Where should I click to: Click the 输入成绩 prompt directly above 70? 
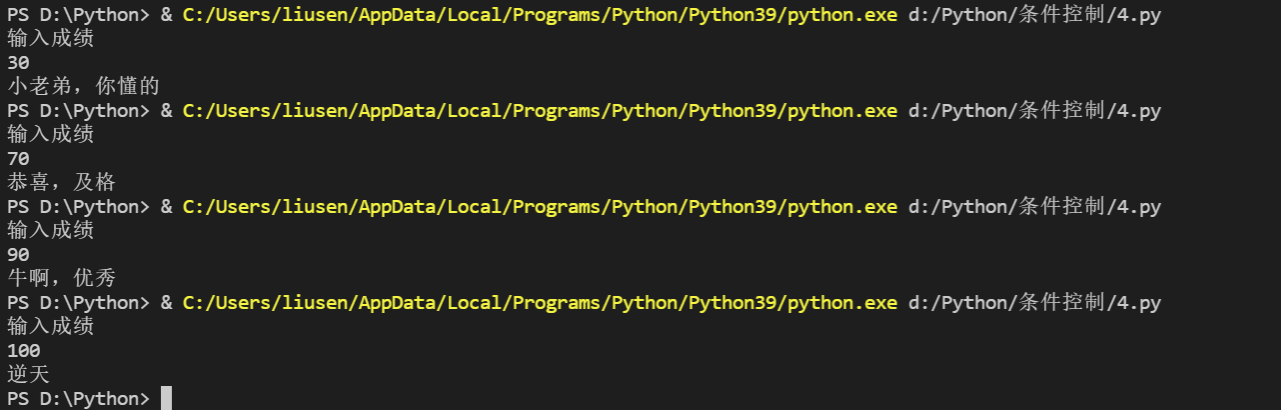(51, 135)
